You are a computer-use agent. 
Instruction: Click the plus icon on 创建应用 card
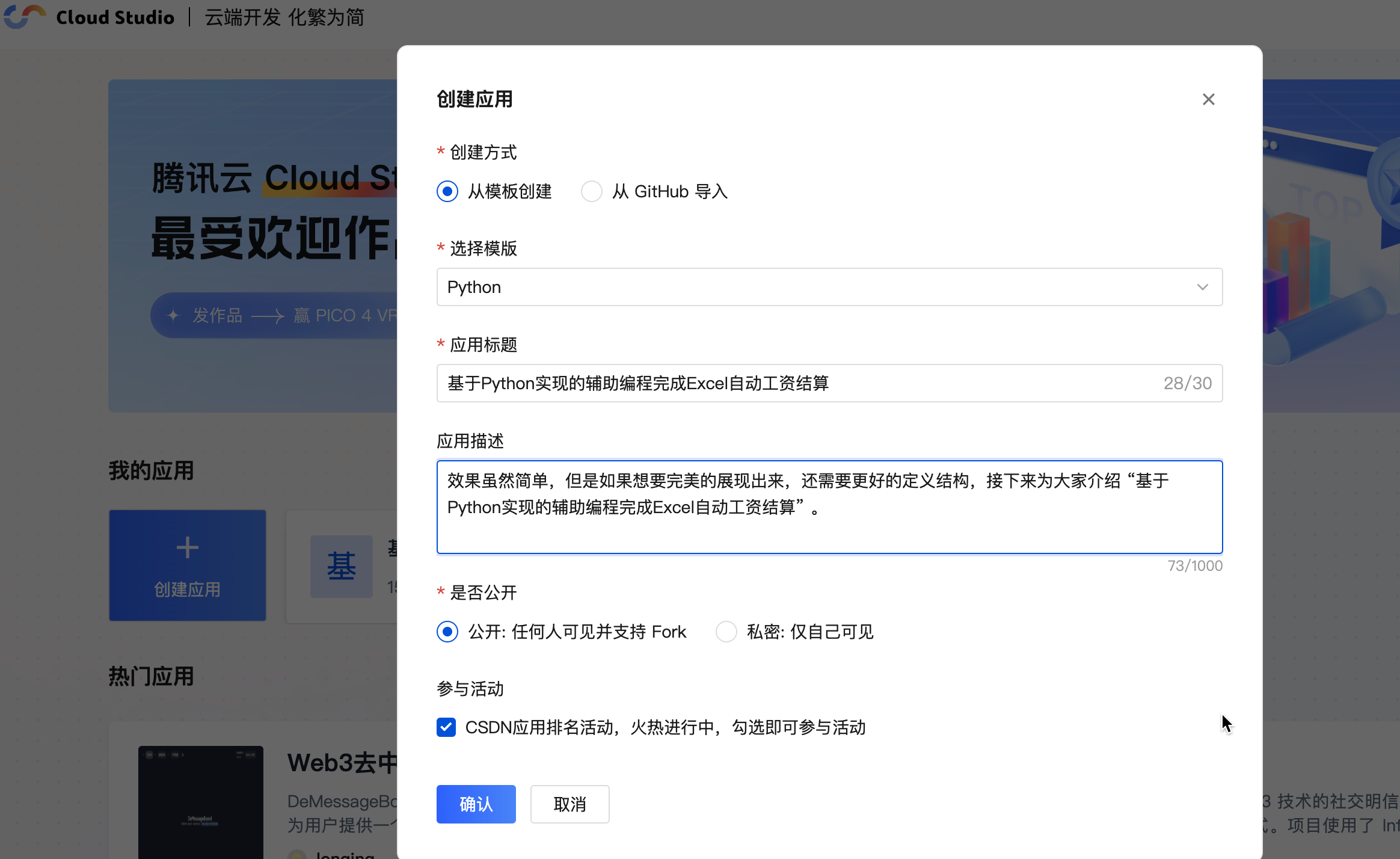(x=187, y=548)
